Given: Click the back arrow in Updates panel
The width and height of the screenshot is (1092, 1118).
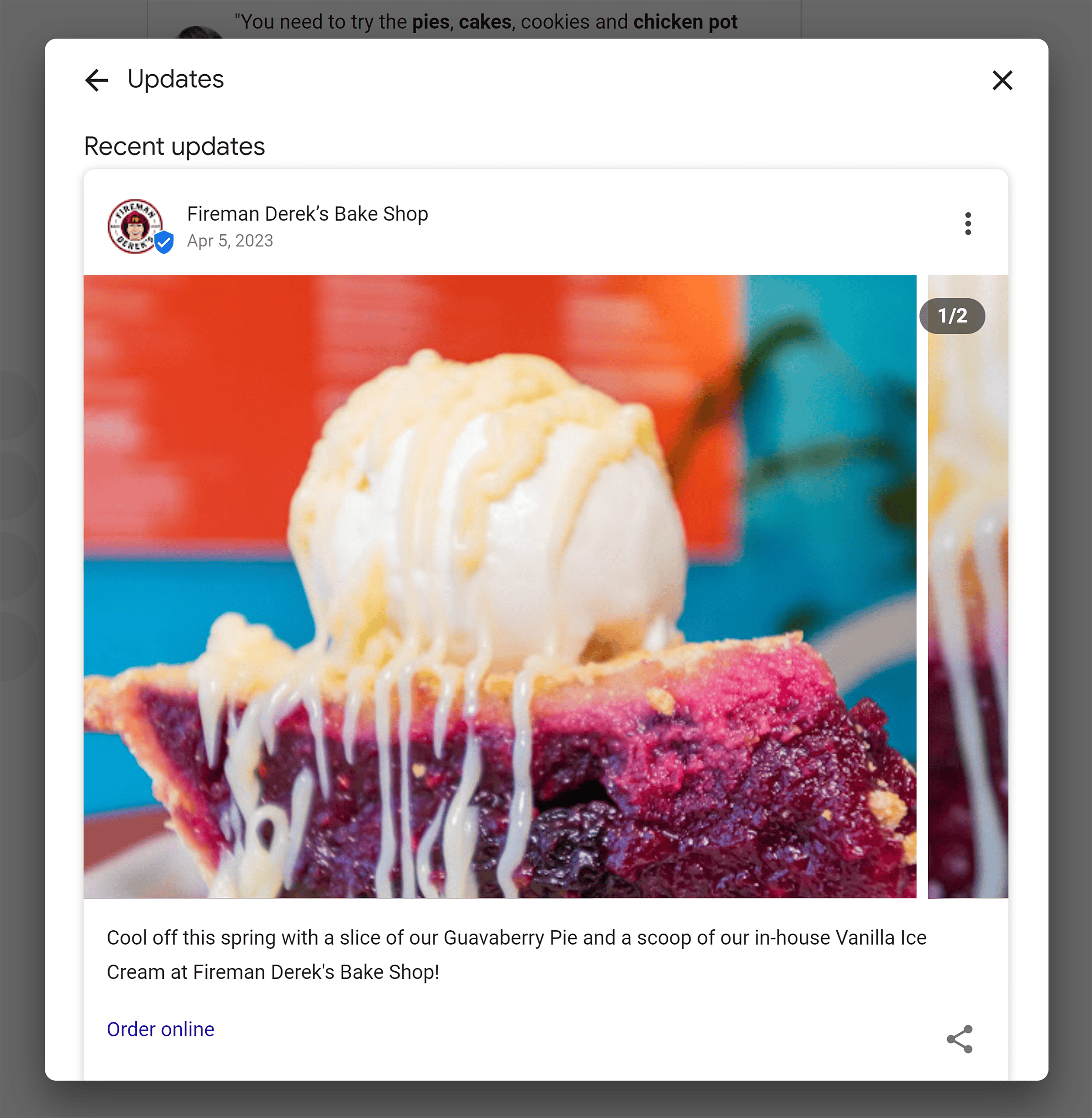Looking at the screenshot, I should pos(97,80).
